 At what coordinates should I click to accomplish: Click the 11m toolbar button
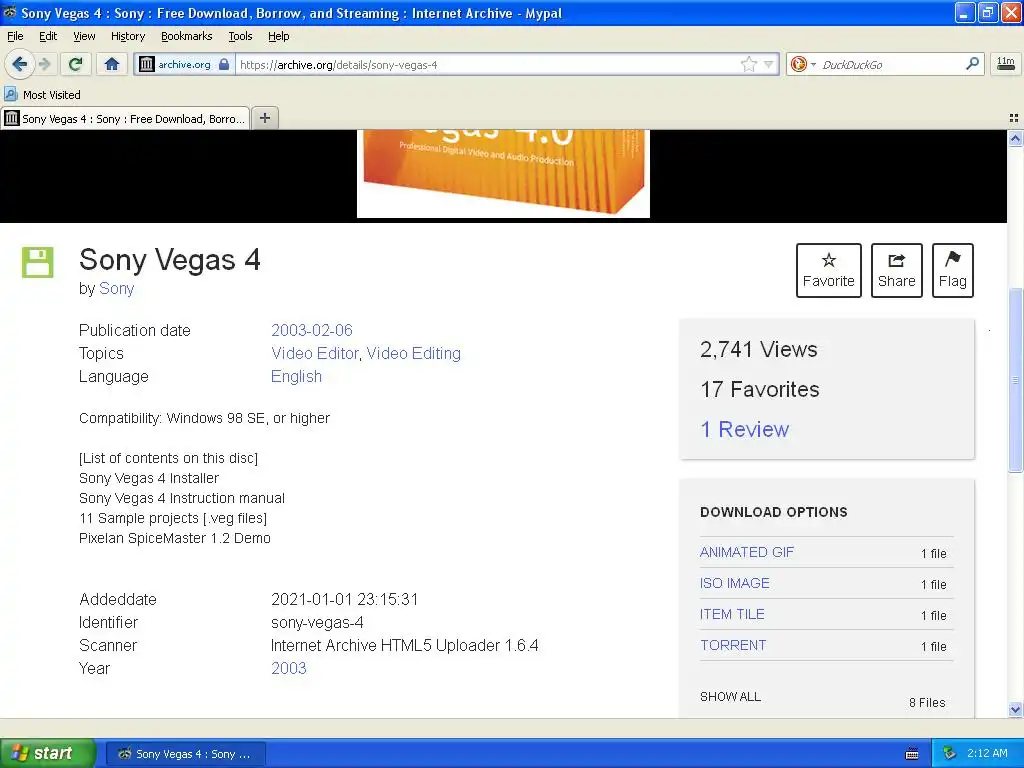tap(1006, 64)
